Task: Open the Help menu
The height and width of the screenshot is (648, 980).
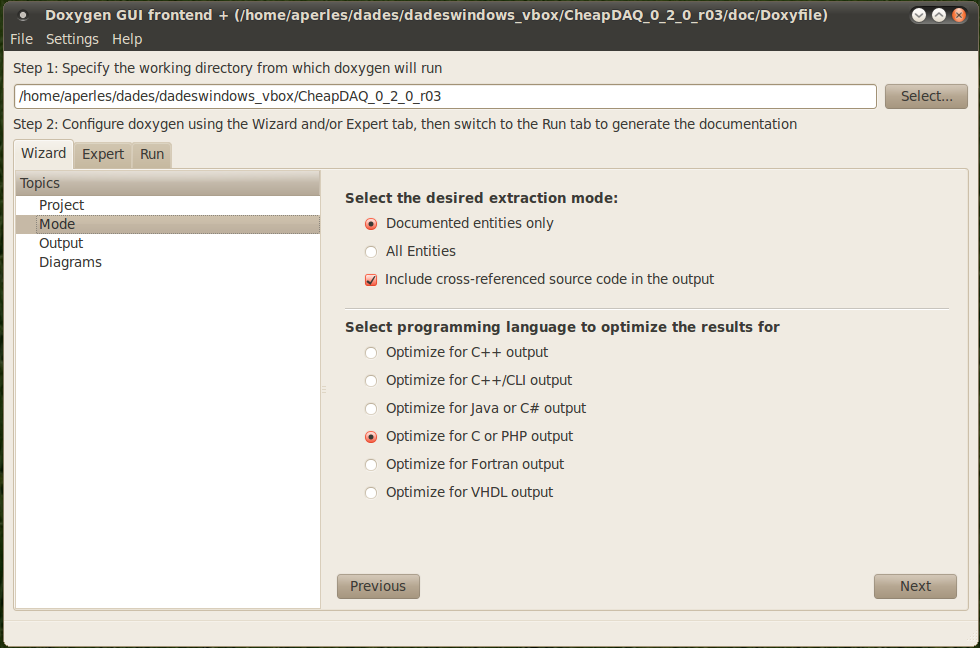Action: 127,39
